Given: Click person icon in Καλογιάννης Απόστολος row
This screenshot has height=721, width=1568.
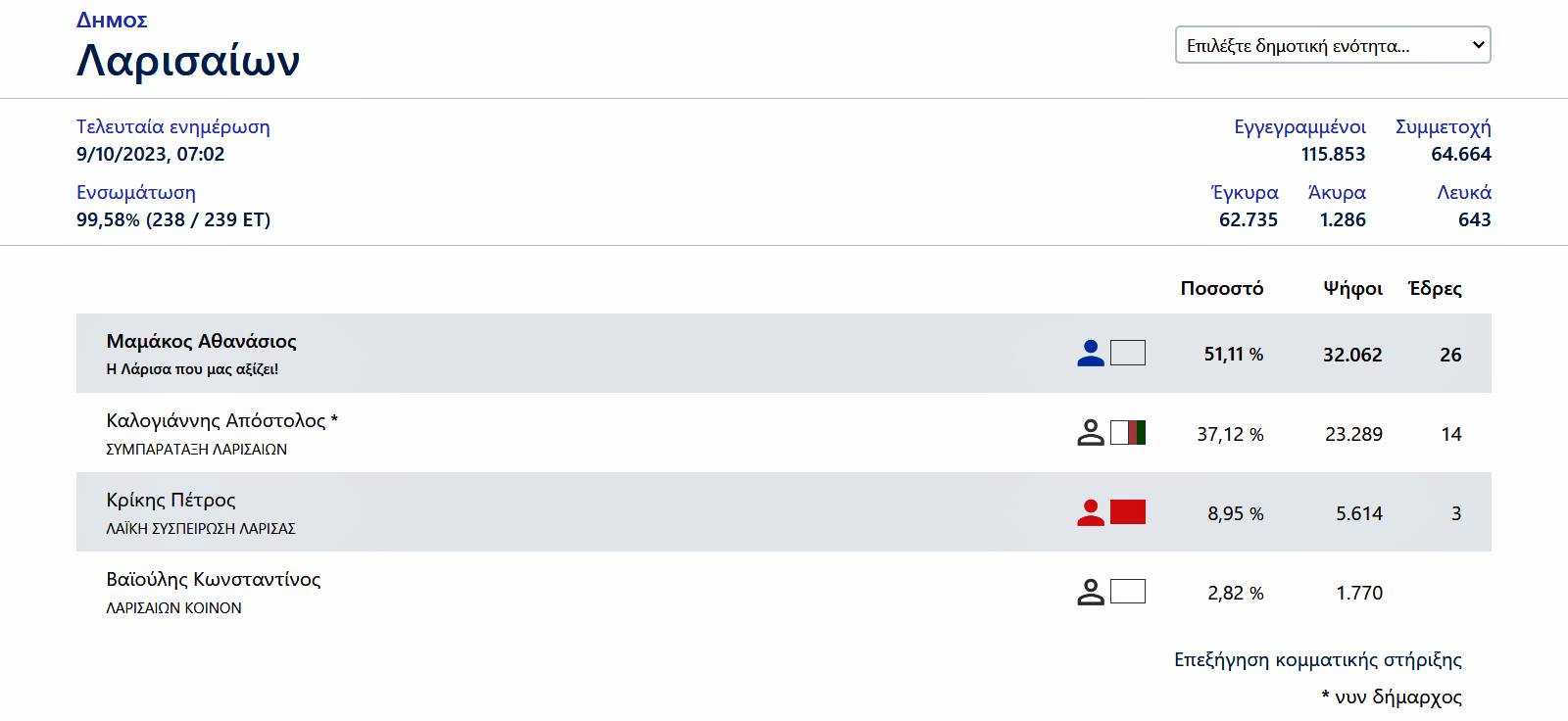Looking at the screenshot, I should point(1090,433).
